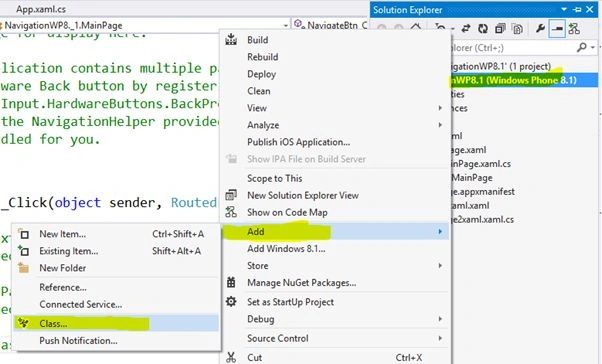Image resolution: width=602 pixels, height=364 pixels.
Task: Select the 'inPage.xaml.cs' file
Action: click(x=481, y=164)
